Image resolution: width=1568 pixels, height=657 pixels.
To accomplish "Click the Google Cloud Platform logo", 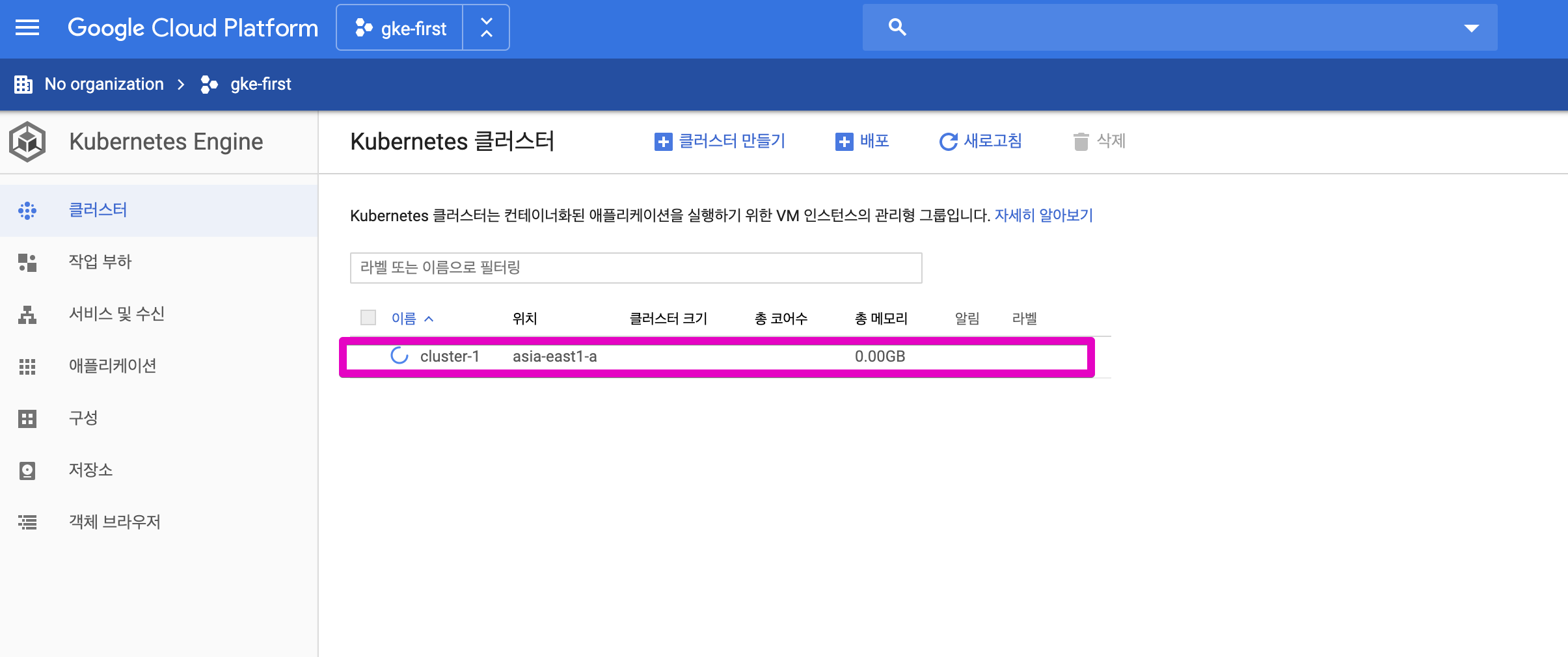I will [x=193, y=27].
